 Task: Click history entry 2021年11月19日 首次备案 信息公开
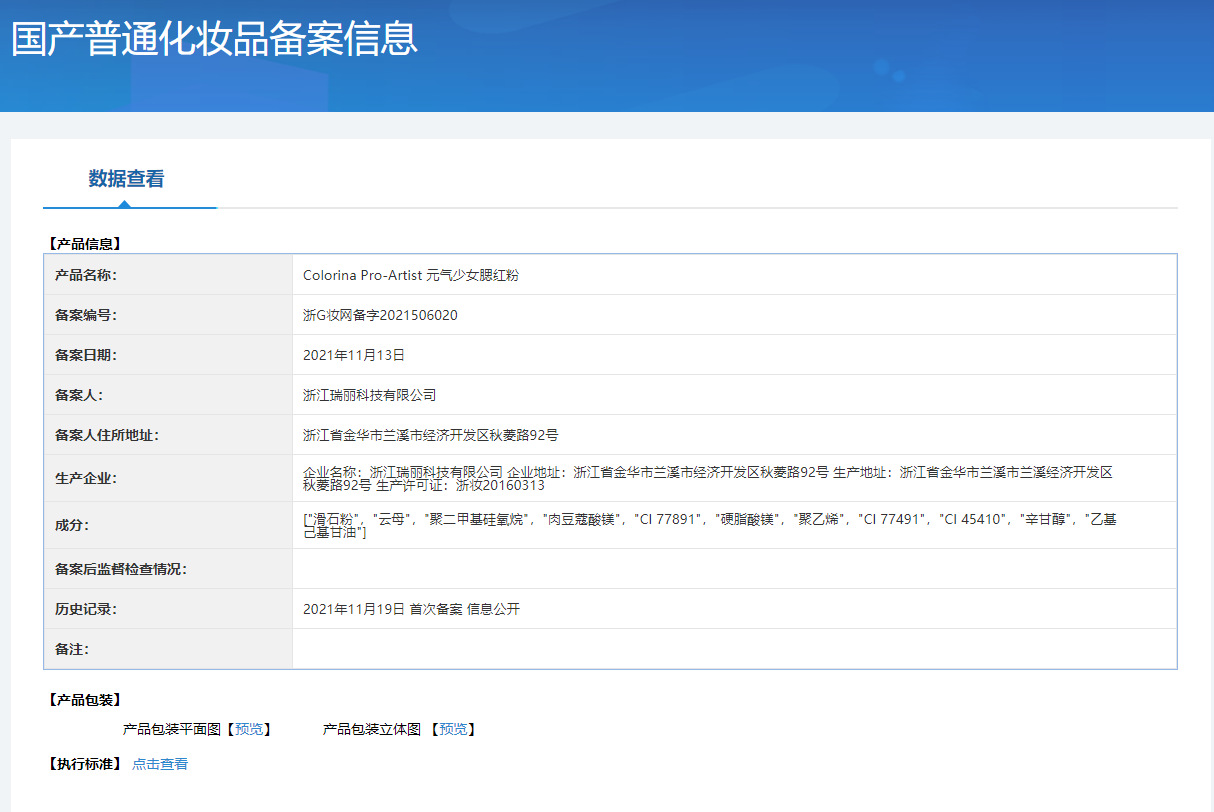tap(411, 609)
